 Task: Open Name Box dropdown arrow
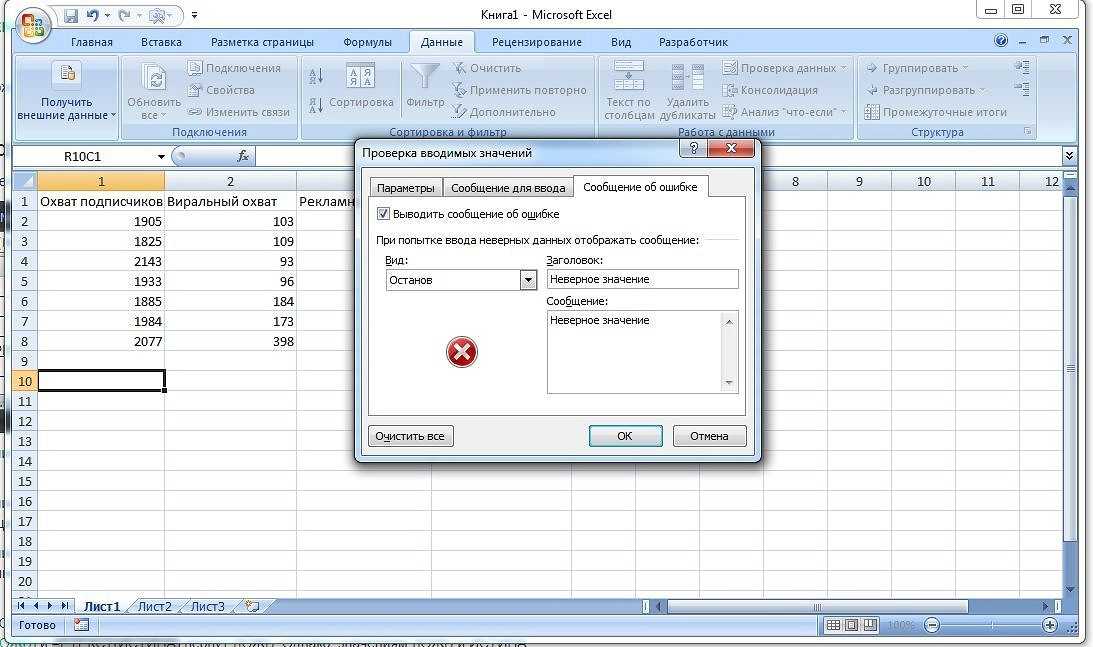(x=161, y=157)
